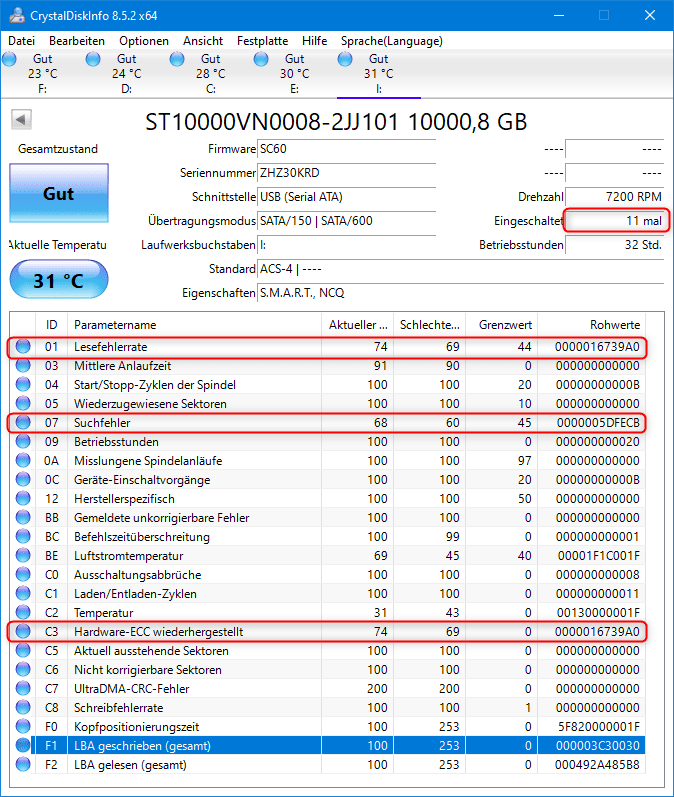This screenshot has width=674, height=797.
Task: Click status orb for Aktuell ausstehende Sektoren row
Action: [23, 651]
